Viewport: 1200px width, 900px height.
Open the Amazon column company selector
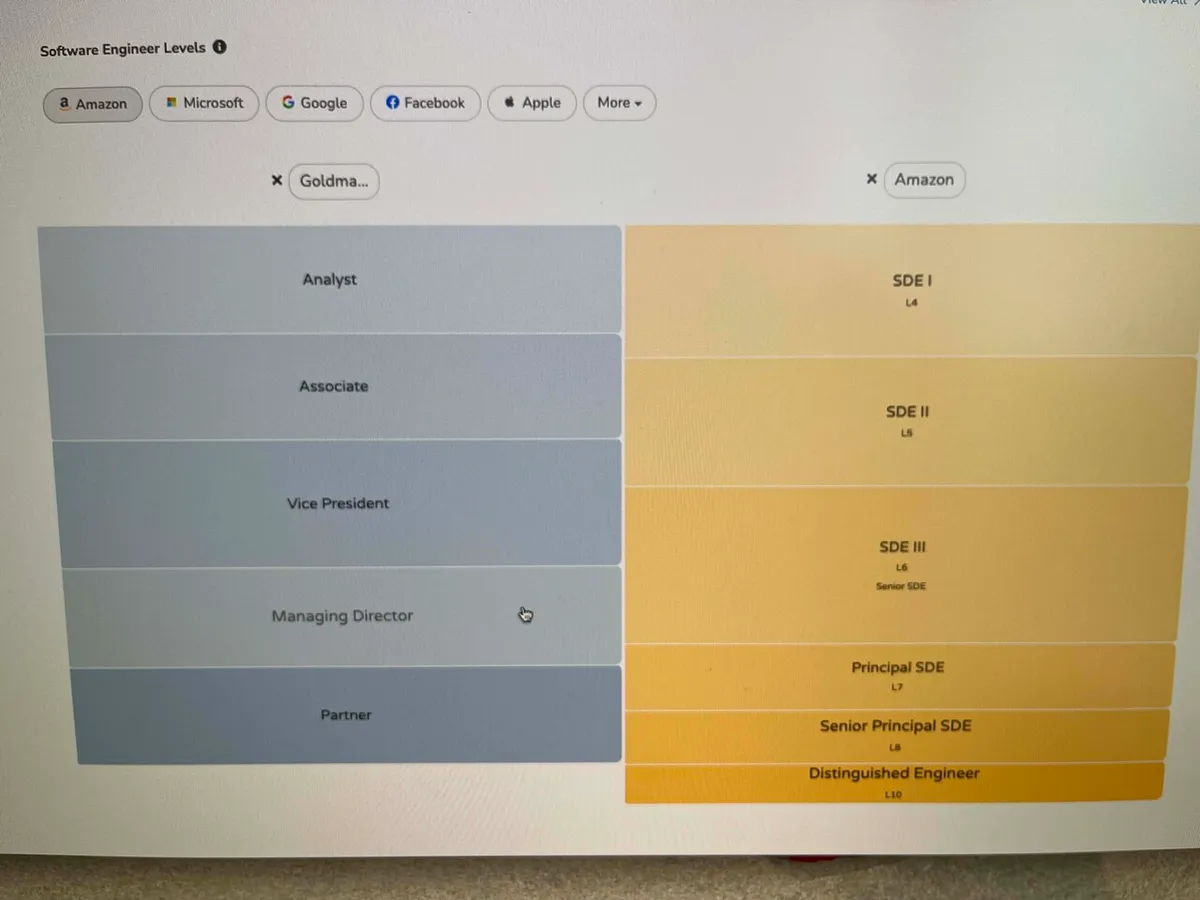pos(924,180)
